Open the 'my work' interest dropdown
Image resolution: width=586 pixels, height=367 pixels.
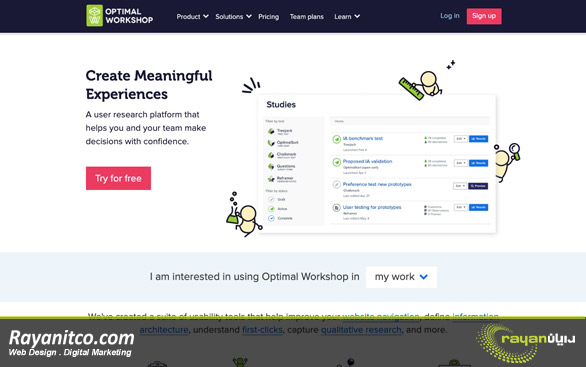pyautogui.click(x=401, y=277)
